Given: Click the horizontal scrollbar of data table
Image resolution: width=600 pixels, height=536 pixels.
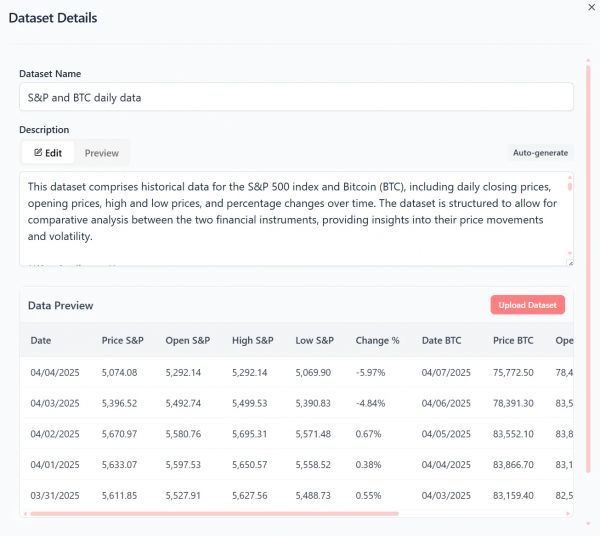Looking at the screenshot, I should tap(215, 514).
